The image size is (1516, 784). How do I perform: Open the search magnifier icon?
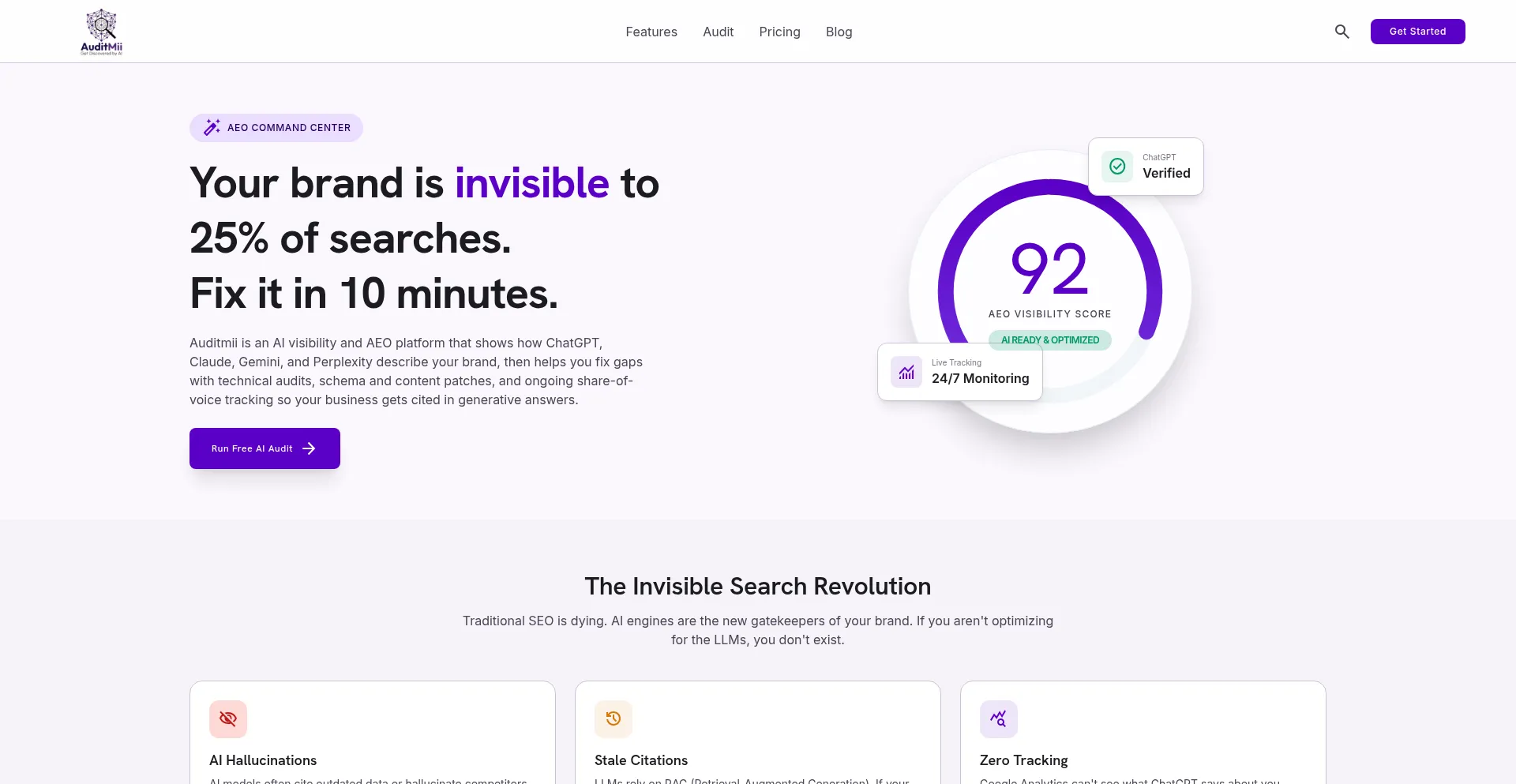pos(1342,32)
